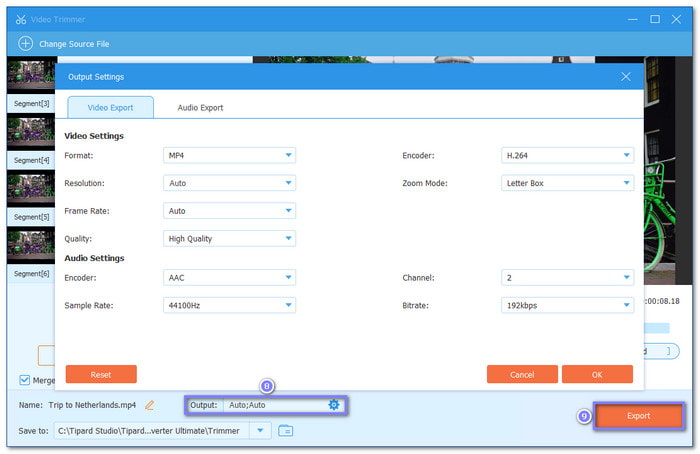
Task: Click the pencil icon to rename output file
Action: pyautogui.click(x=150, y=405)
